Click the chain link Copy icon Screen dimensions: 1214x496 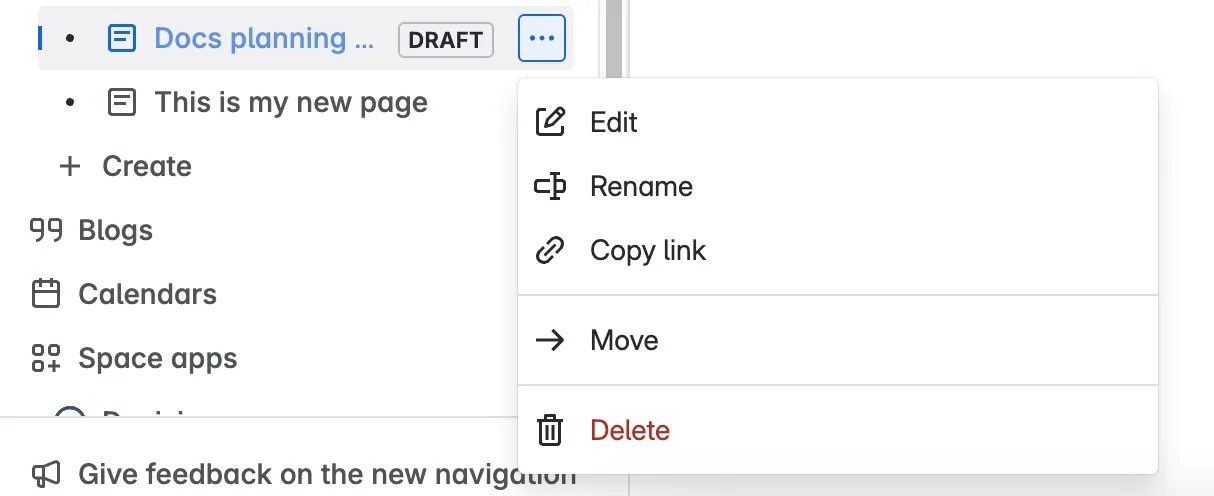[551, 250]
